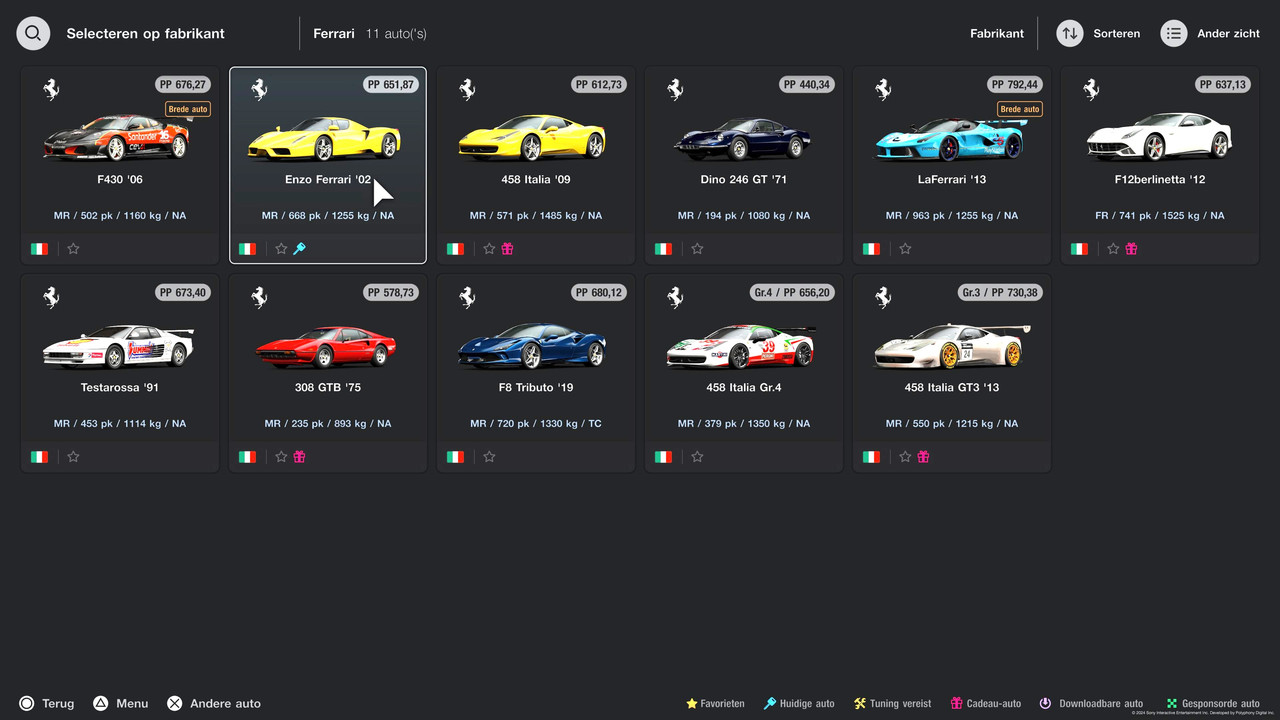
Task: Click Brede auto tag on F430 '06
Action: pos(188,109)
